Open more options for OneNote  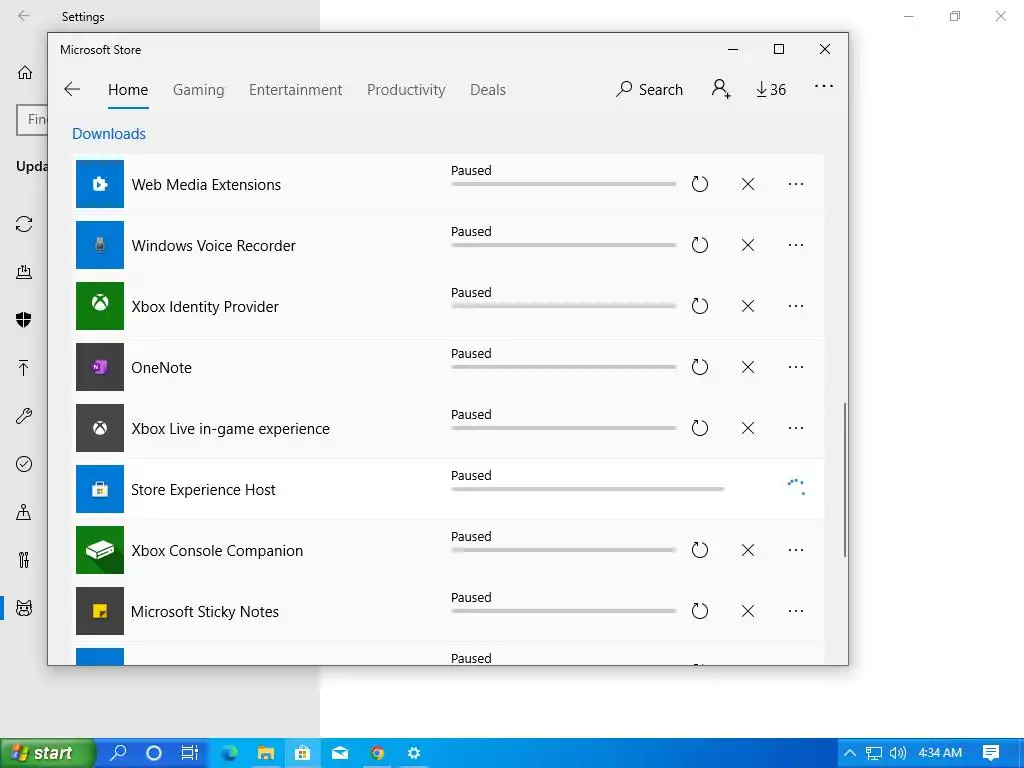click(795, 367)
